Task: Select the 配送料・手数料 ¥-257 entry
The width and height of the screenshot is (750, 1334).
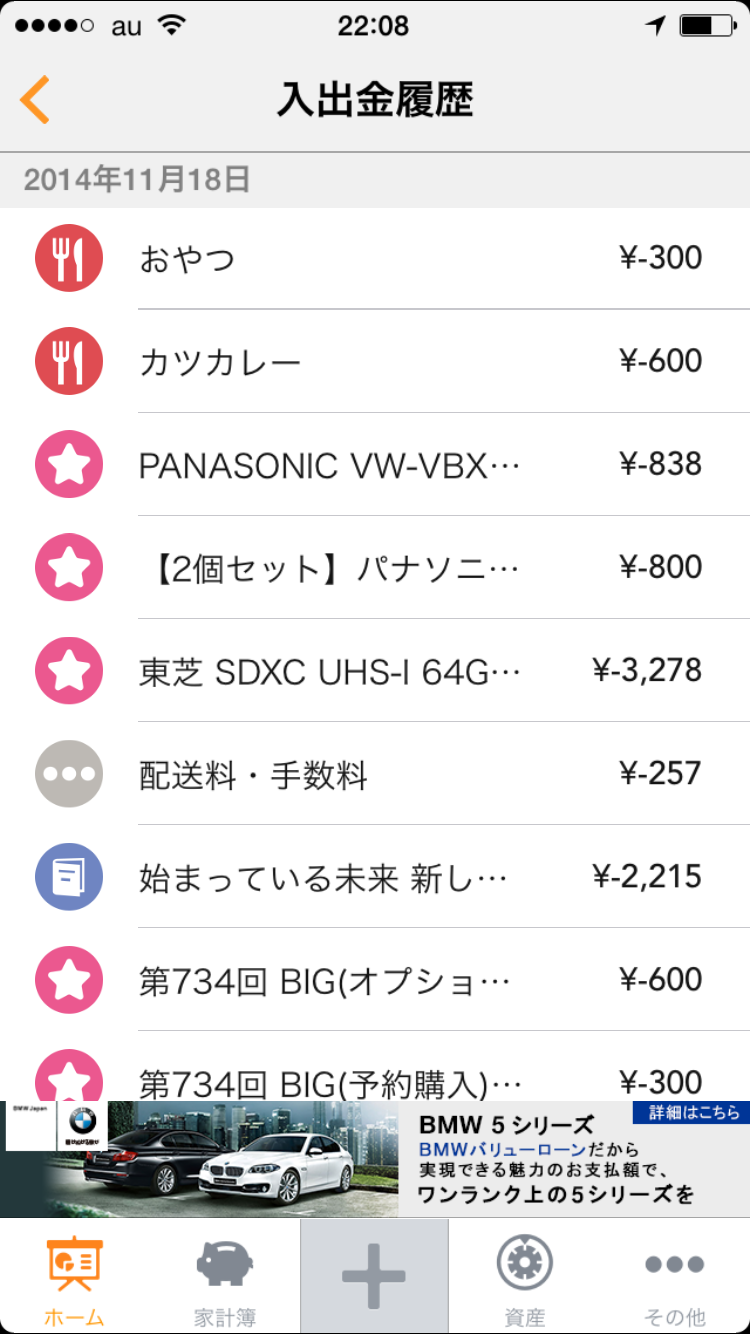Action: coord(420,774)
